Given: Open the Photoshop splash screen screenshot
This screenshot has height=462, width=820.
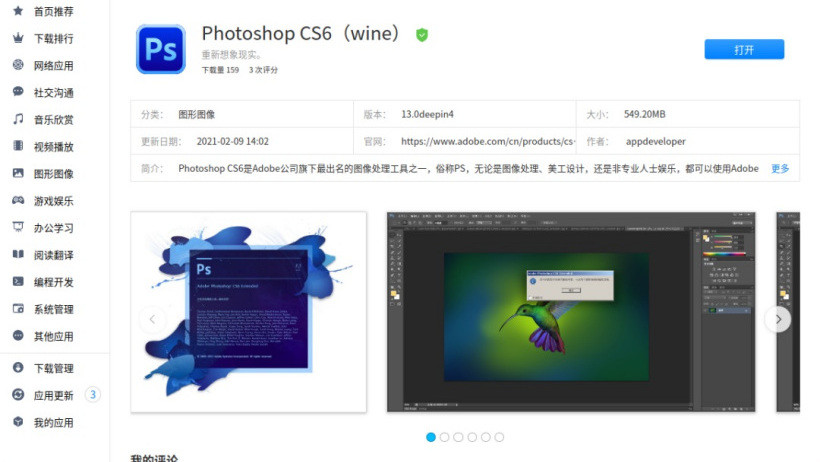Looking at the screenshot, I should pos(248,312).
